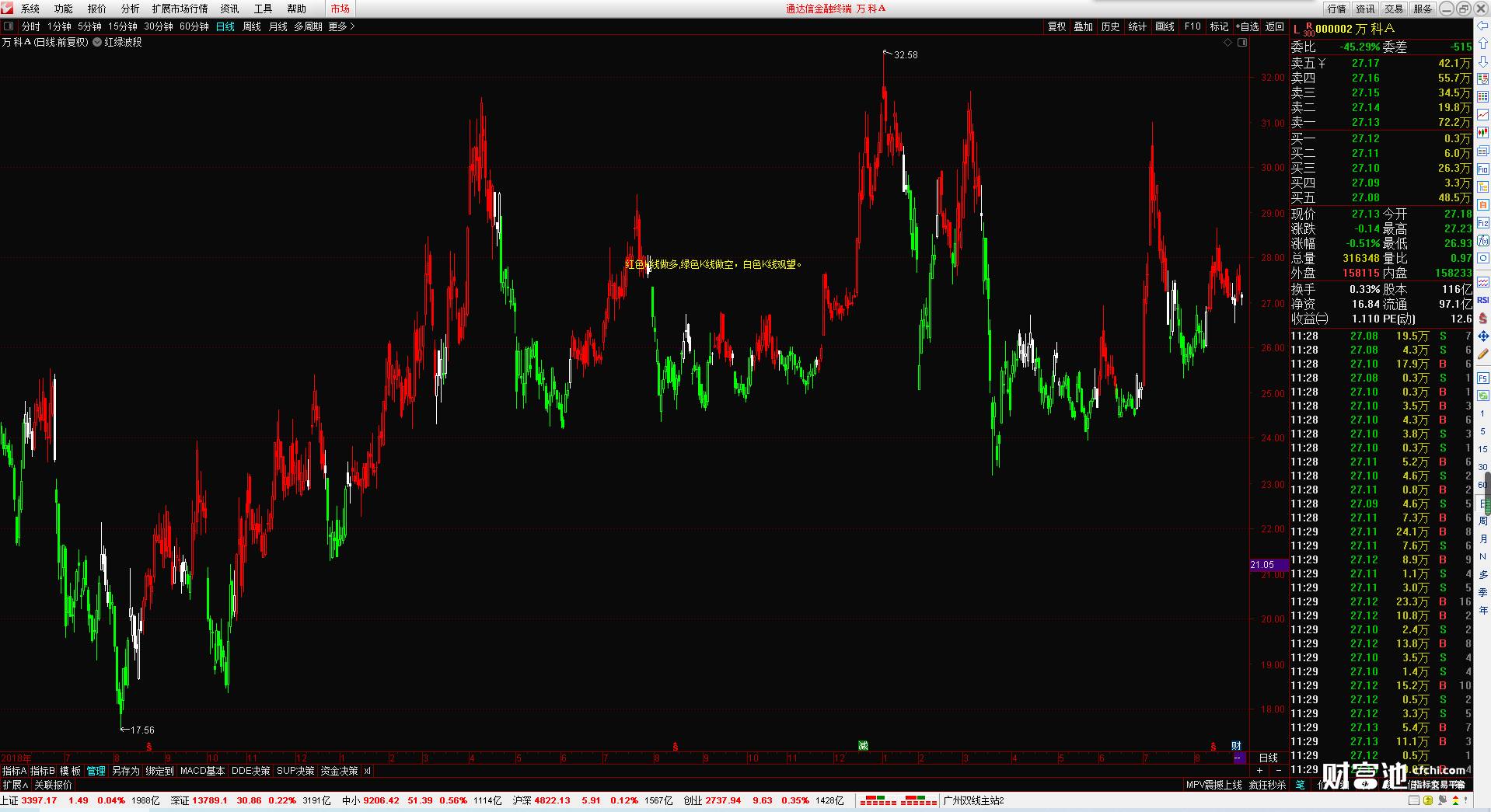Select the 指标A tab

(15, 771)
